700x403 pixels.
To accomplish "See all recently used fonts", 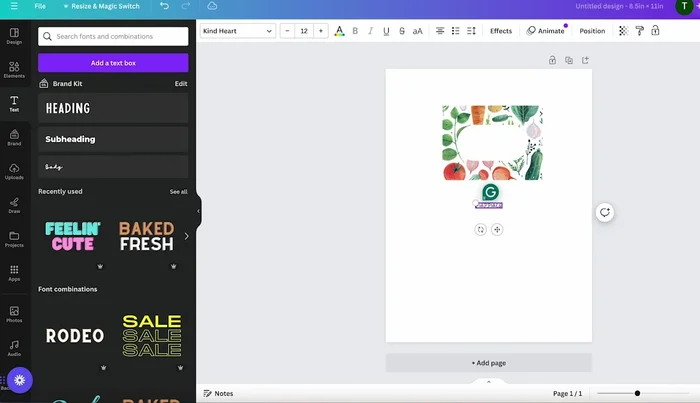I will 178,191.
